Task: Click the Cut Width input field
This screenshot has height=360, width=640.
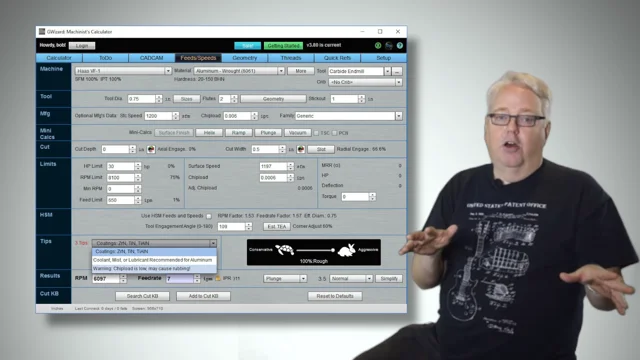Action: [x=265, y=149]
